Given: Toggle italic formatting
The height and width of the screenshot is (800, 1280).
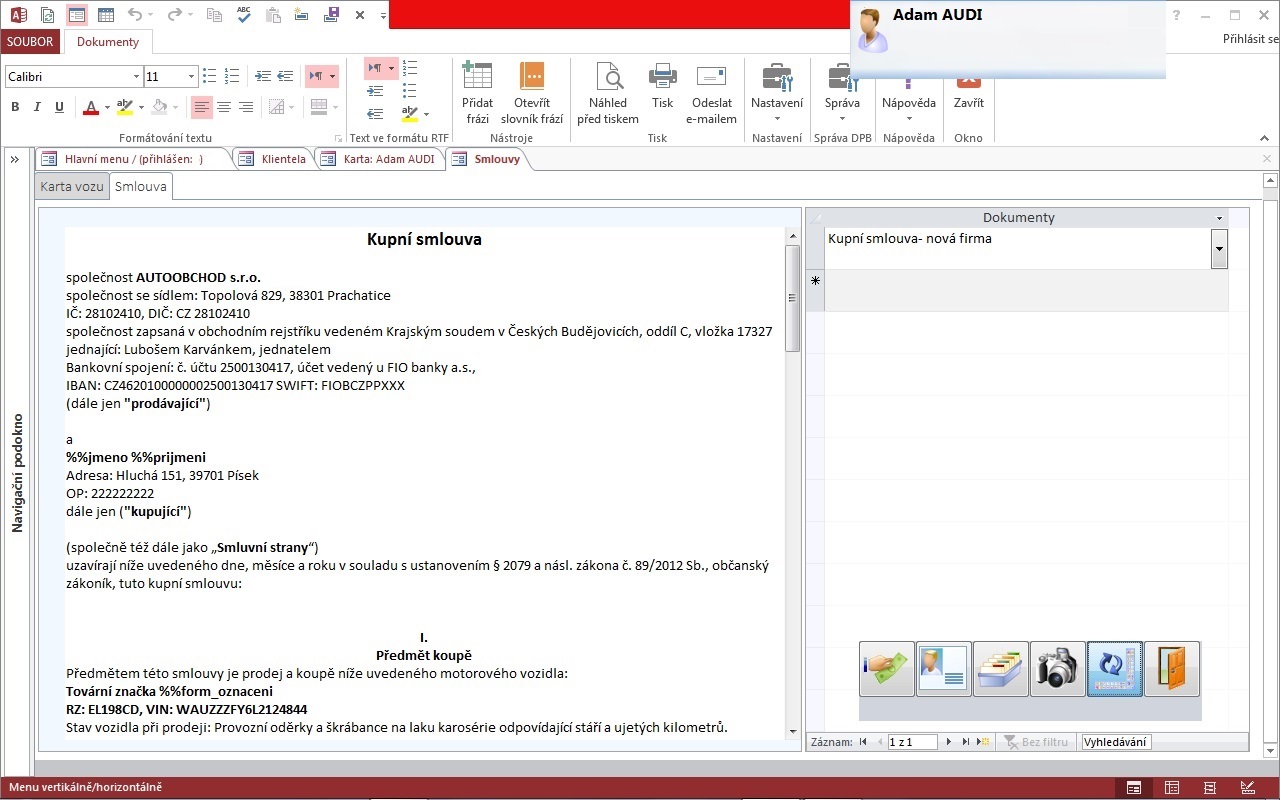Looking at the screenshot, I should (x=37, y=107).
